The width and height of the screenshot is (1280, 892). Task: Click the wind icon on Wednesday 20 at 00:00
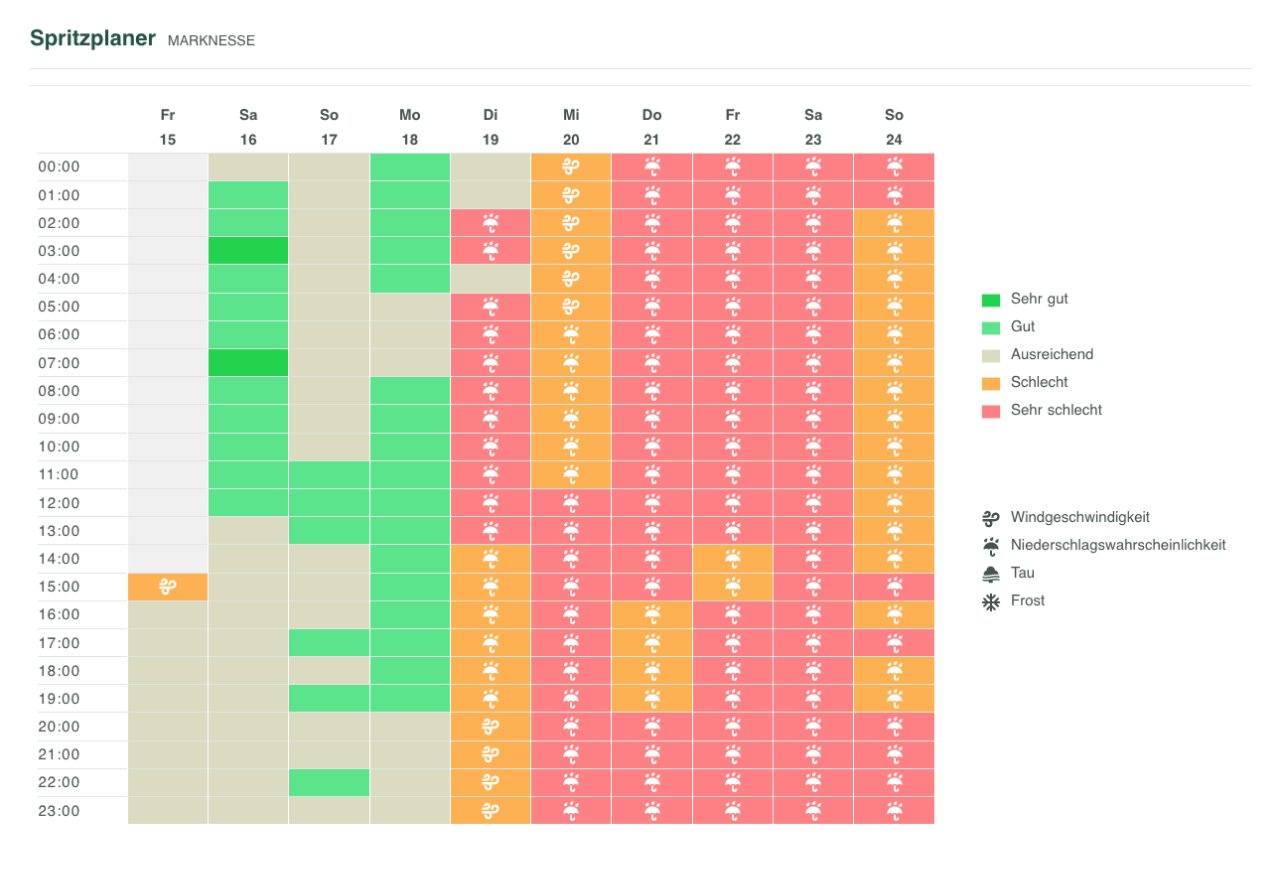[x=571, y=167]
